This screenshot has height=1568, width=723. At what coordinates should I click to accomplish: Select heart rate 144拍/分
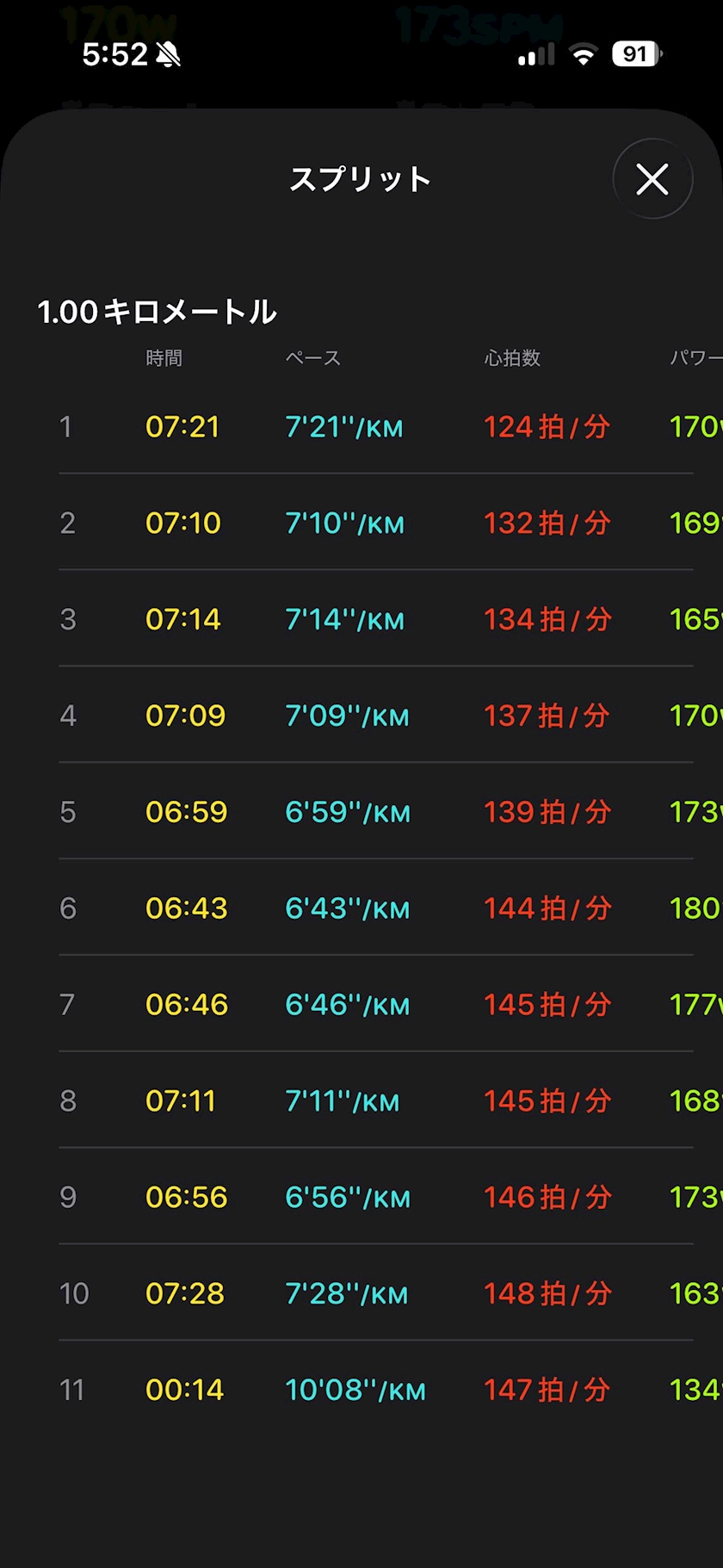pyautogui.click(x=547, y=909)
